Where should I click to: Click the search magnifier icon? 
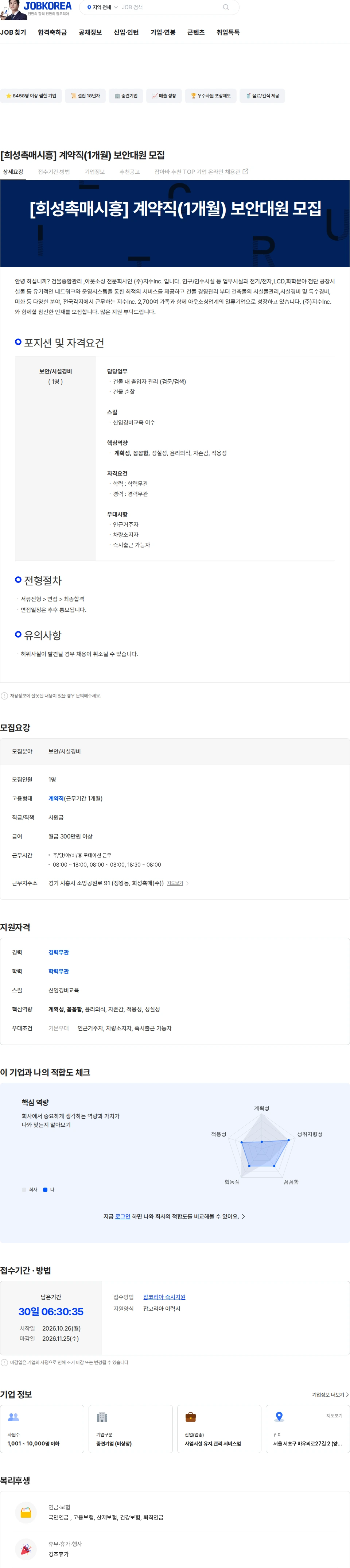[226, 7]
